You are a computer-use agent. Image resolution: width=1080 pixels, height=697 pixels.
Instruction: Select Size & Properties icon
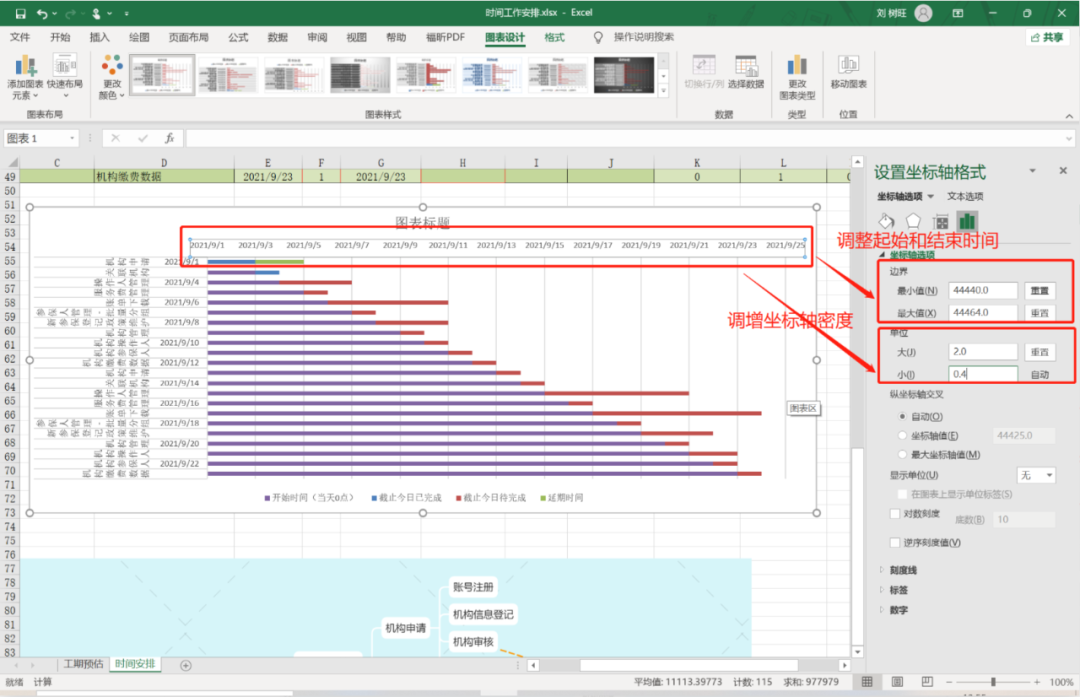(940, 221)
